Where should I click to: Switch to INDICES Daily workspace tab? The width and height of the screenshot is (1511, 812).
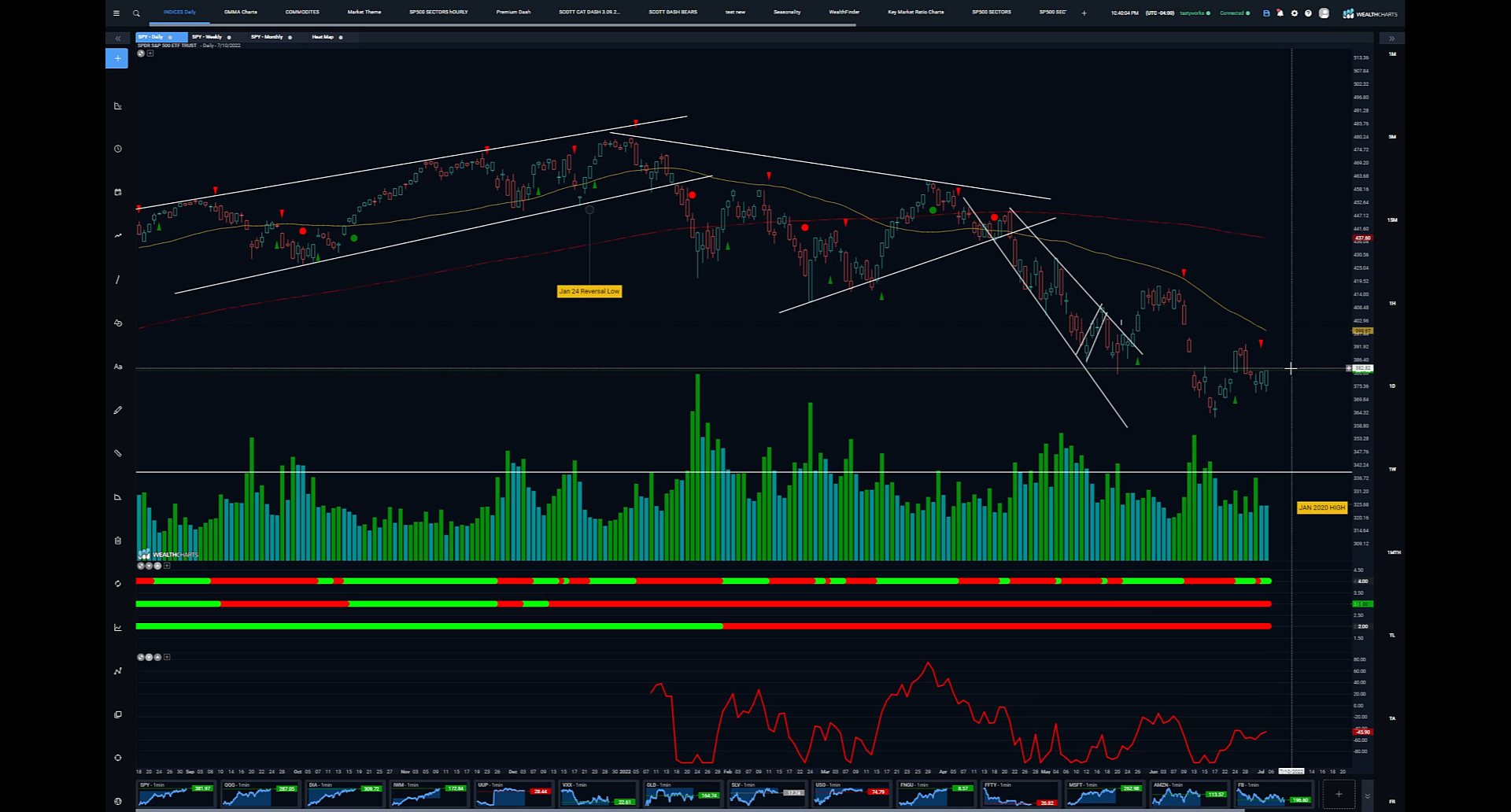(179, 13)
